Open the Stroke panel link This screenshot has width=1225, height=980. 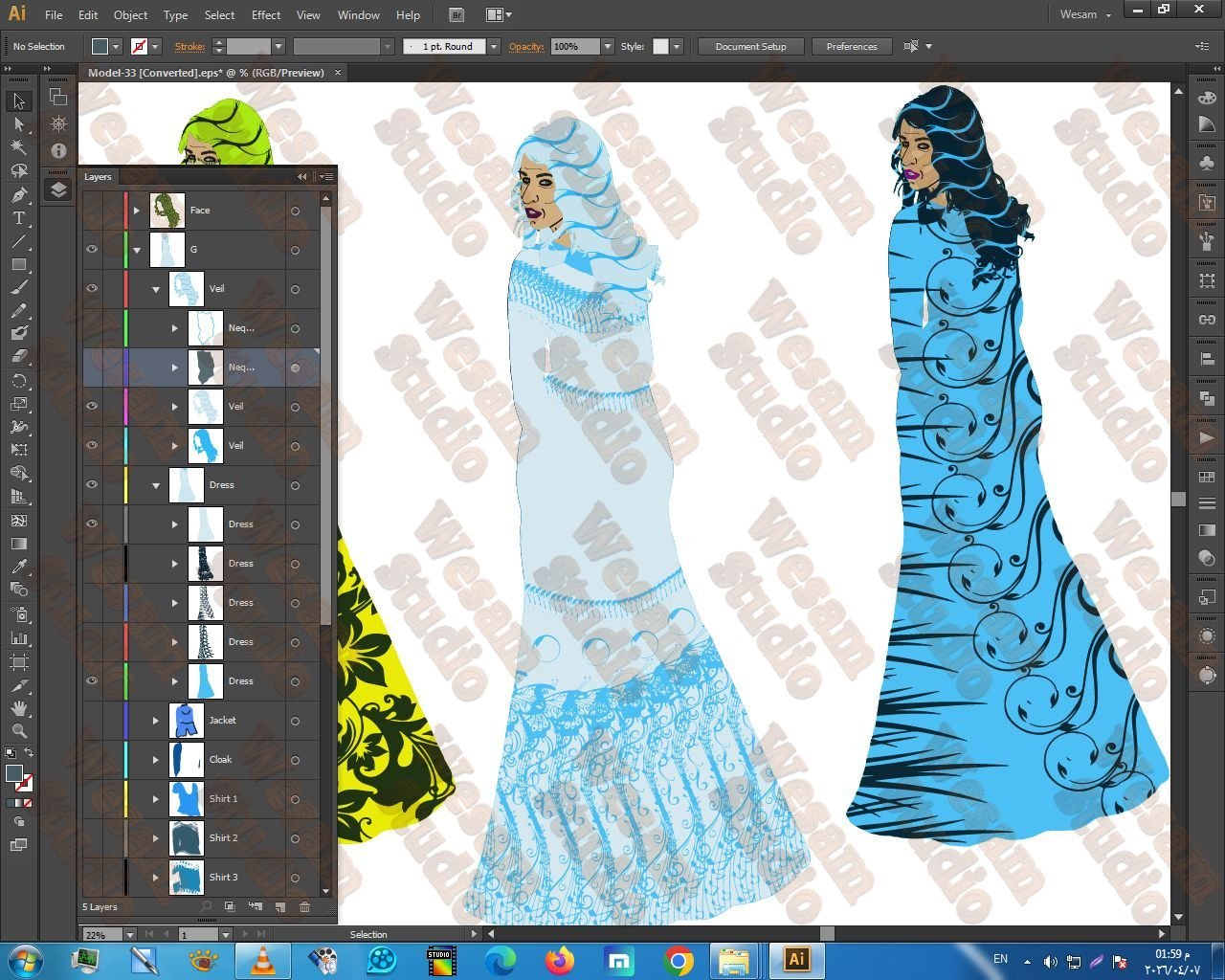coord(189,46)
